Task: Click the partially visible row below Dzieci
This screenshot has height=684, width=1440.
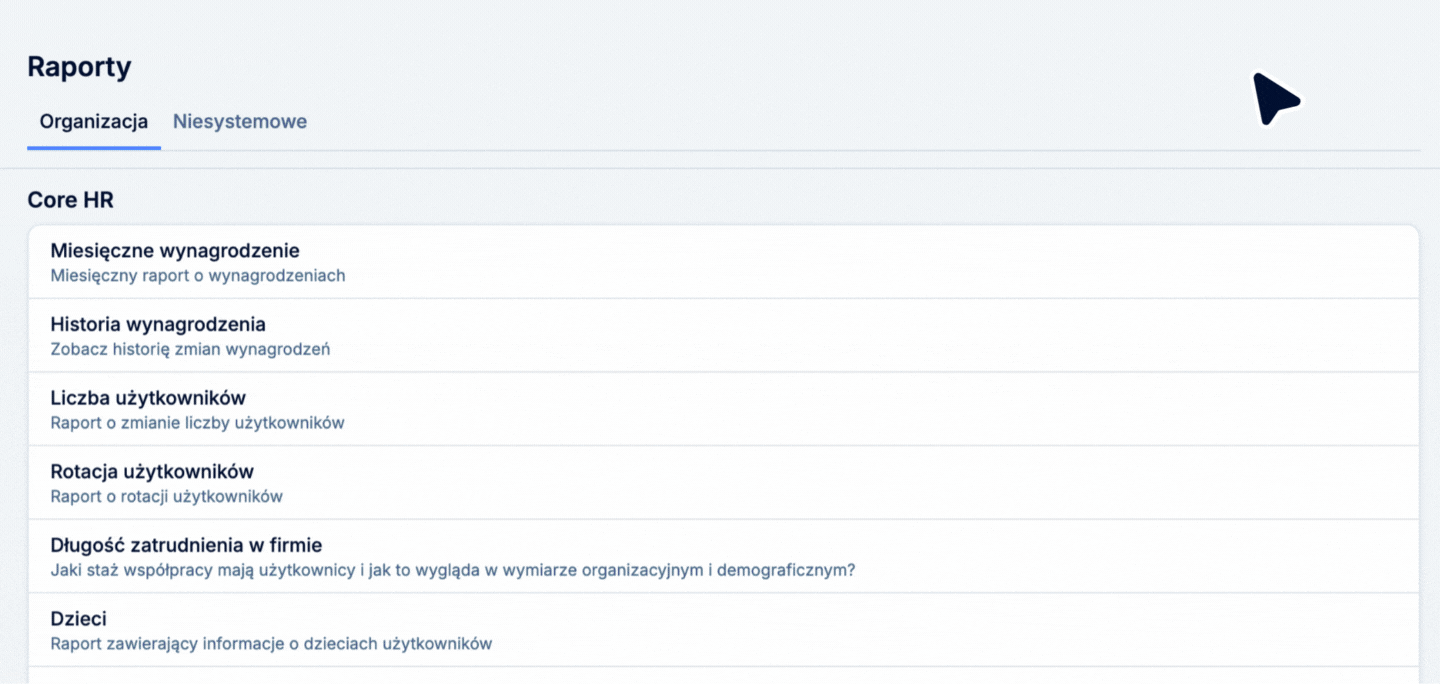Action: (x=723, y=676)
